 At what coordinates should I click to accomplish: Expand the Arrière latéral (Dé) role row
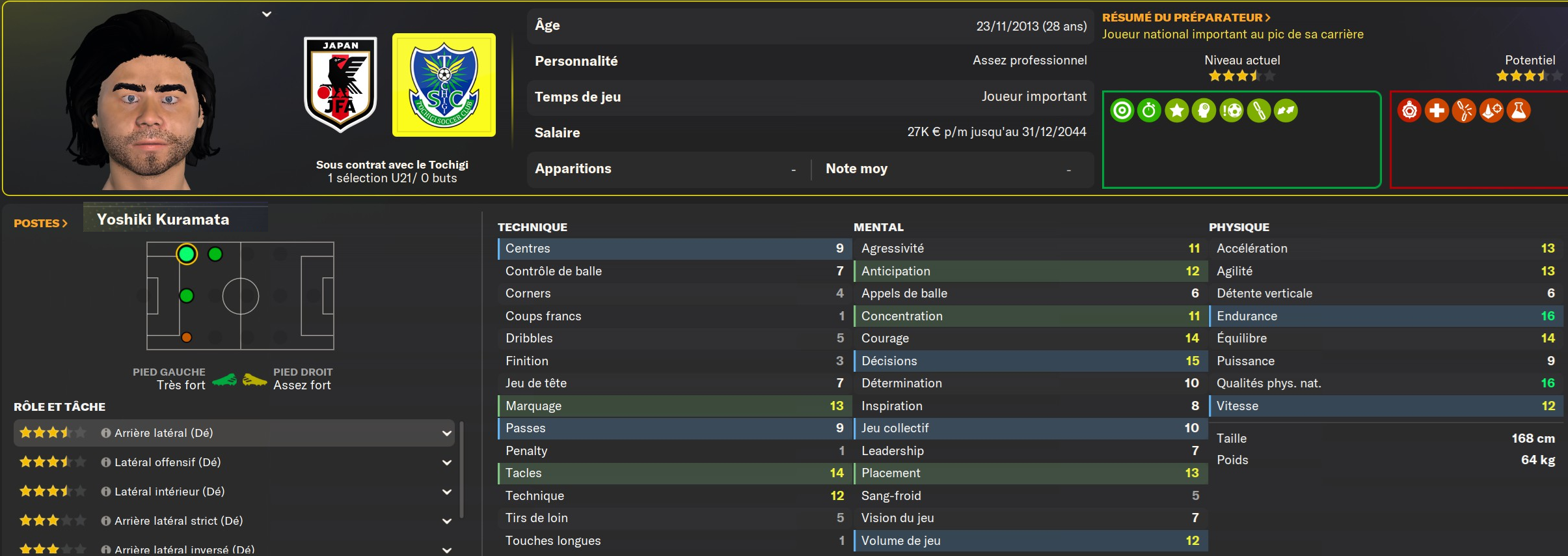(447, 434)
